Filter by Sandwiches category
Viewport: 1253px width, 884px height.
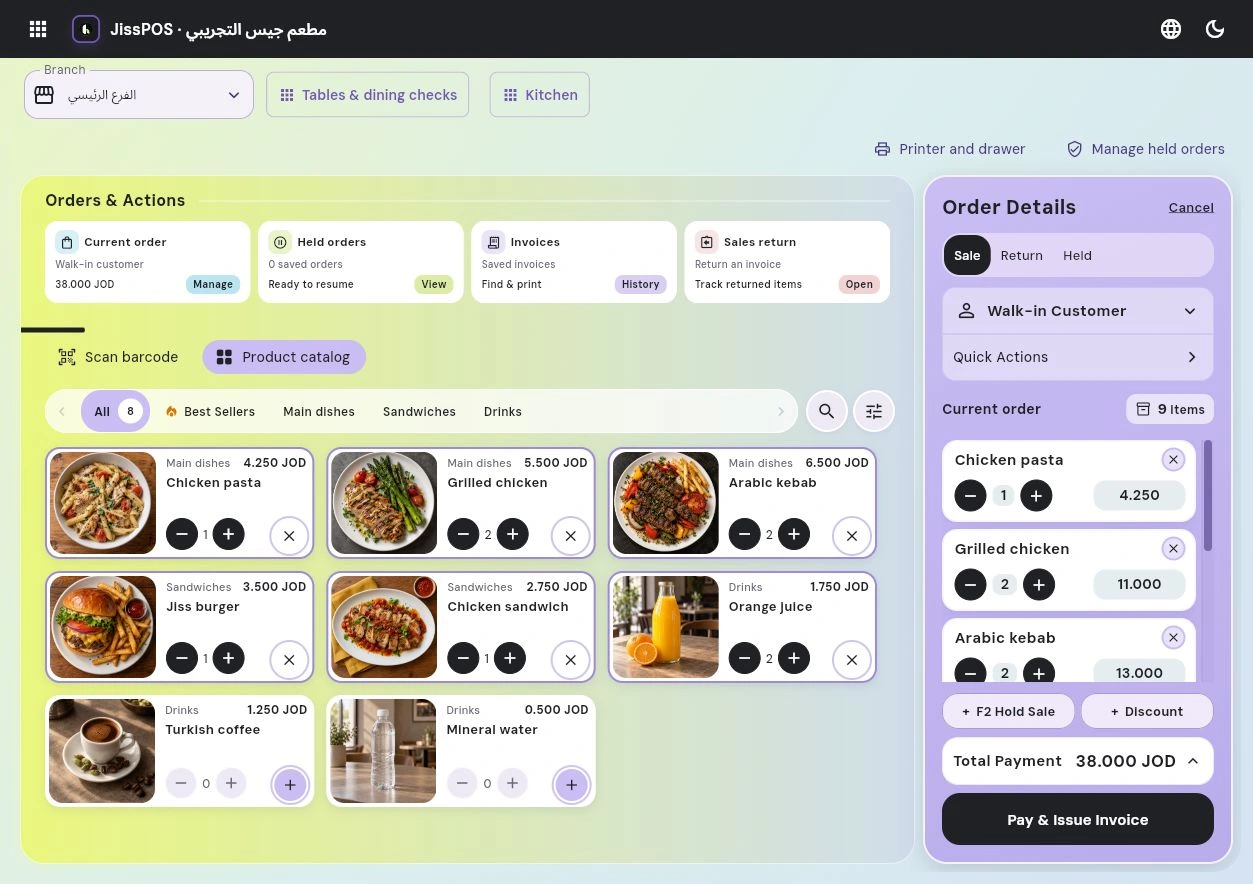(x=419, y=411)
